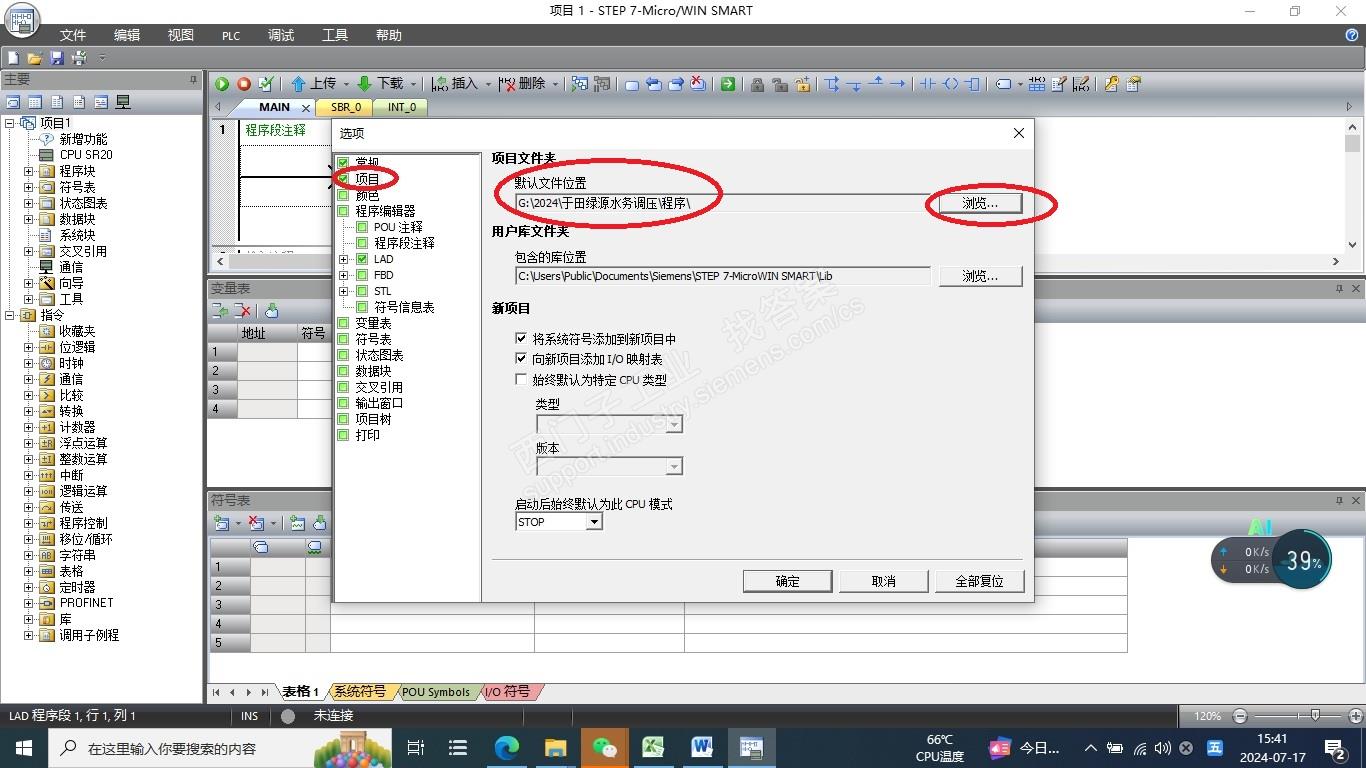Open the PLC menu
The image size is (1366, 768).
click(x=231, y=35)
